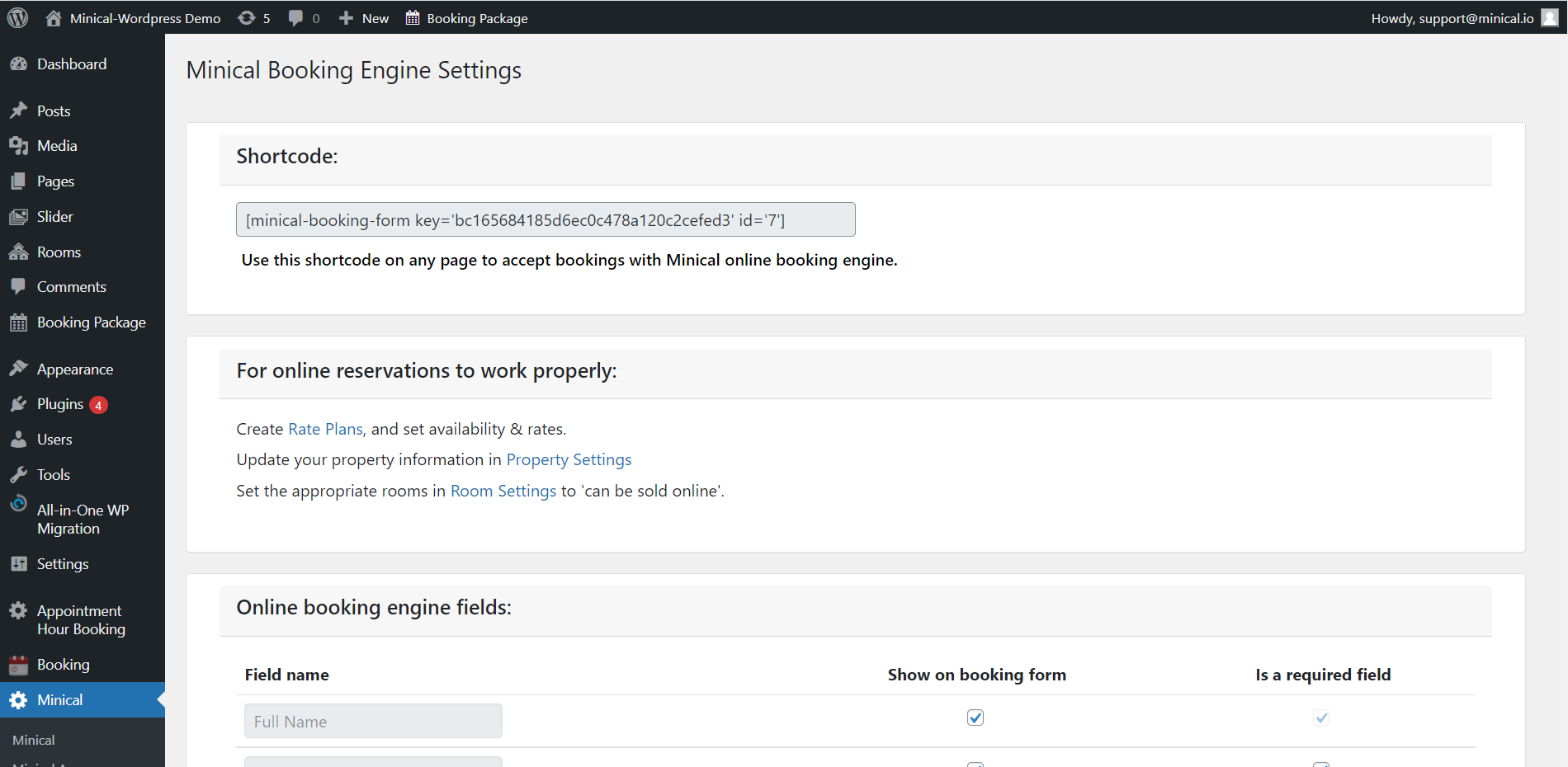Open All-in-One WP Migration menu
Image resolution: width=1568 pixels, height=767 pixels.
pyautogui.click(x=83, y=520)
